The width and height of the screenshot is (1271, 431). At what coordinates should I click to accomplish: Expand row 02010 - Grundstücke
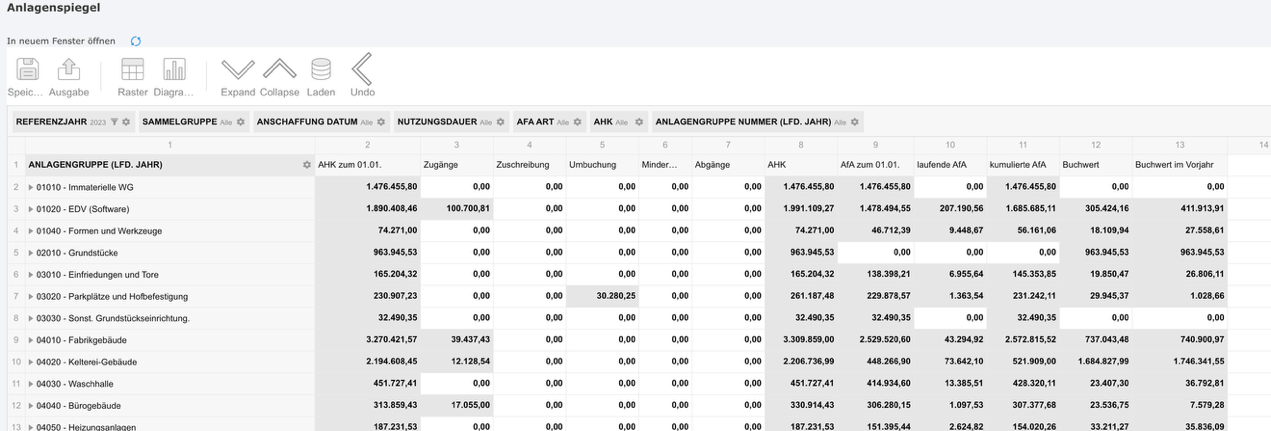[31, 253]
